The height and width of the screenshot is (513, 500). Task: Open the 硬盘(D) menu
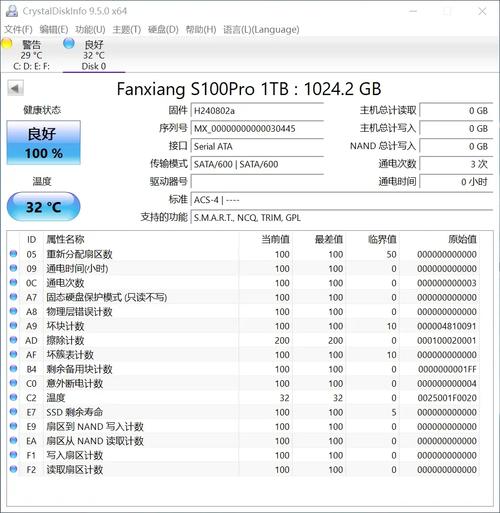click(163, 29)
